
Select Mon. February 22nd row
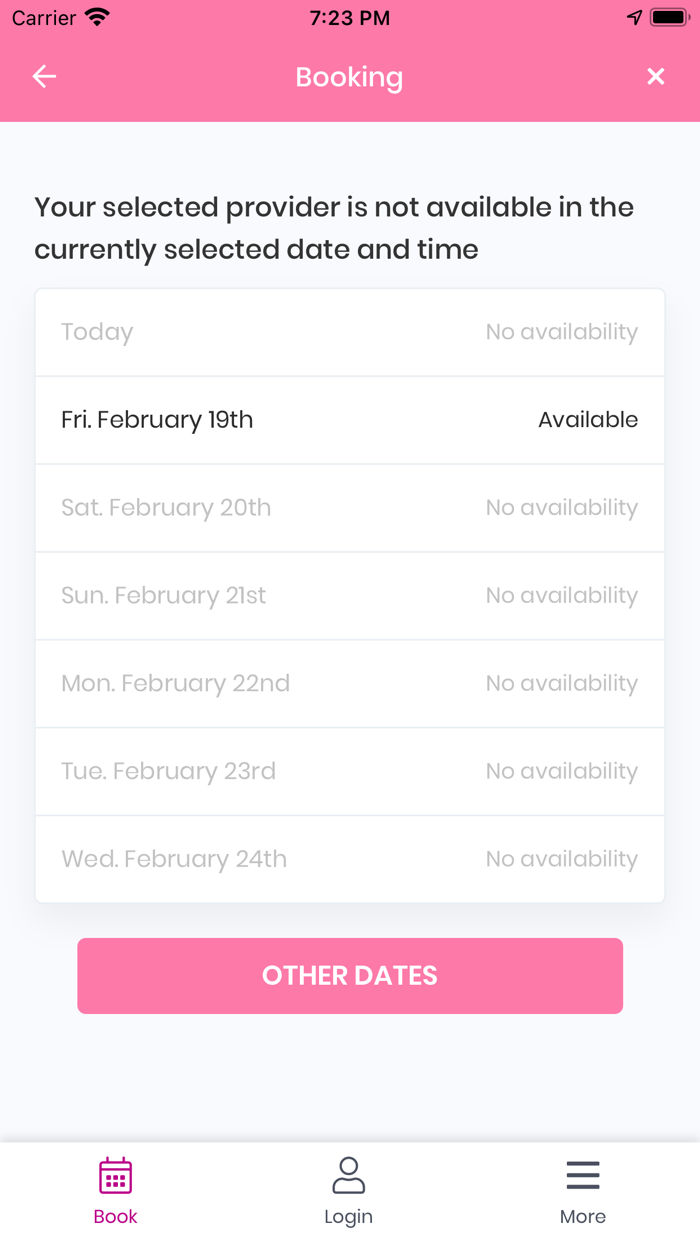(x=350, y=684)
